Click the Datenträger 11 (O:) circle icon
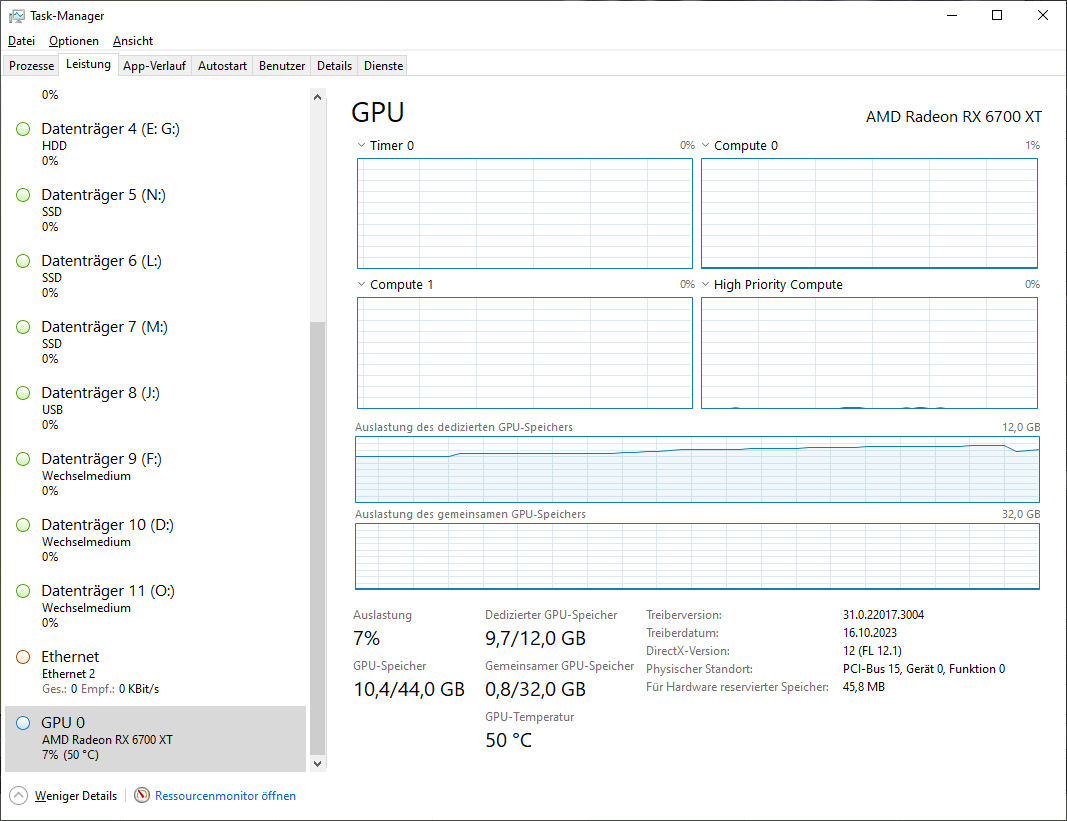Screen dimensions: 1067x821 point(23,591)
